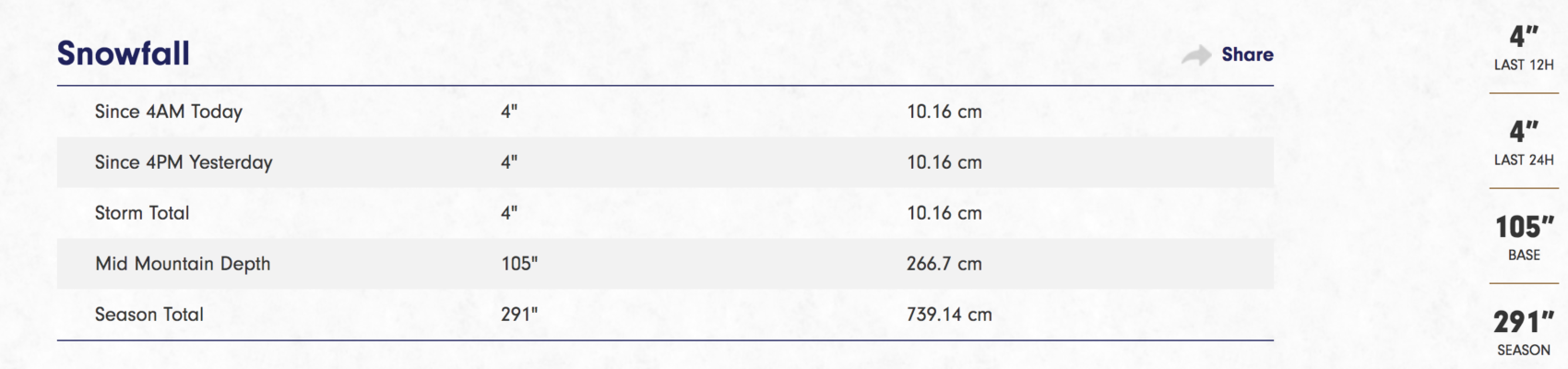This screenshot has width=1568, height=369.
Task: Click the Since 4AM Today row label
Action: [169, 112]
